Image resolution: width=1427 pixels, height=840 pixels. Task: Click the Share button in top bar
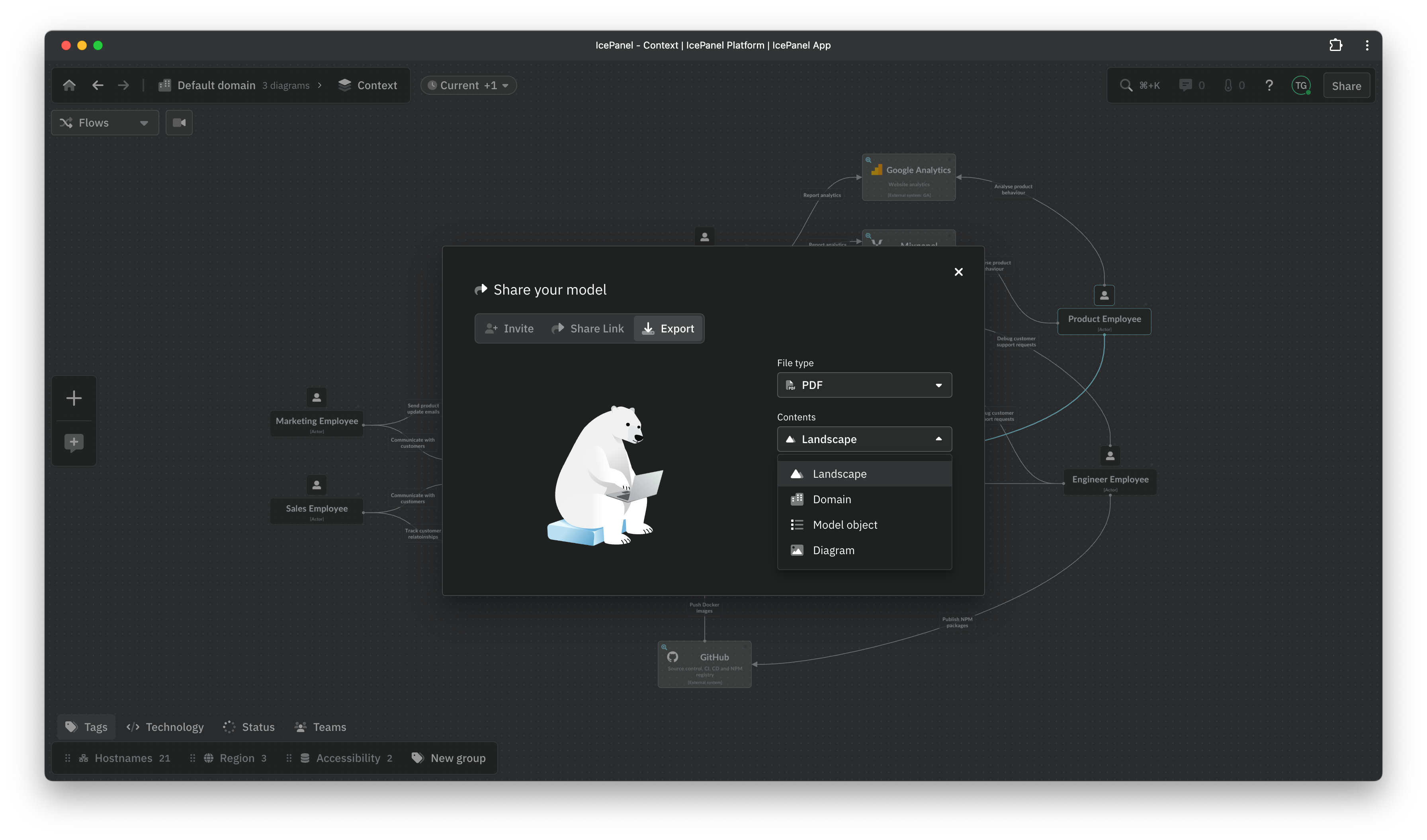1346,86
